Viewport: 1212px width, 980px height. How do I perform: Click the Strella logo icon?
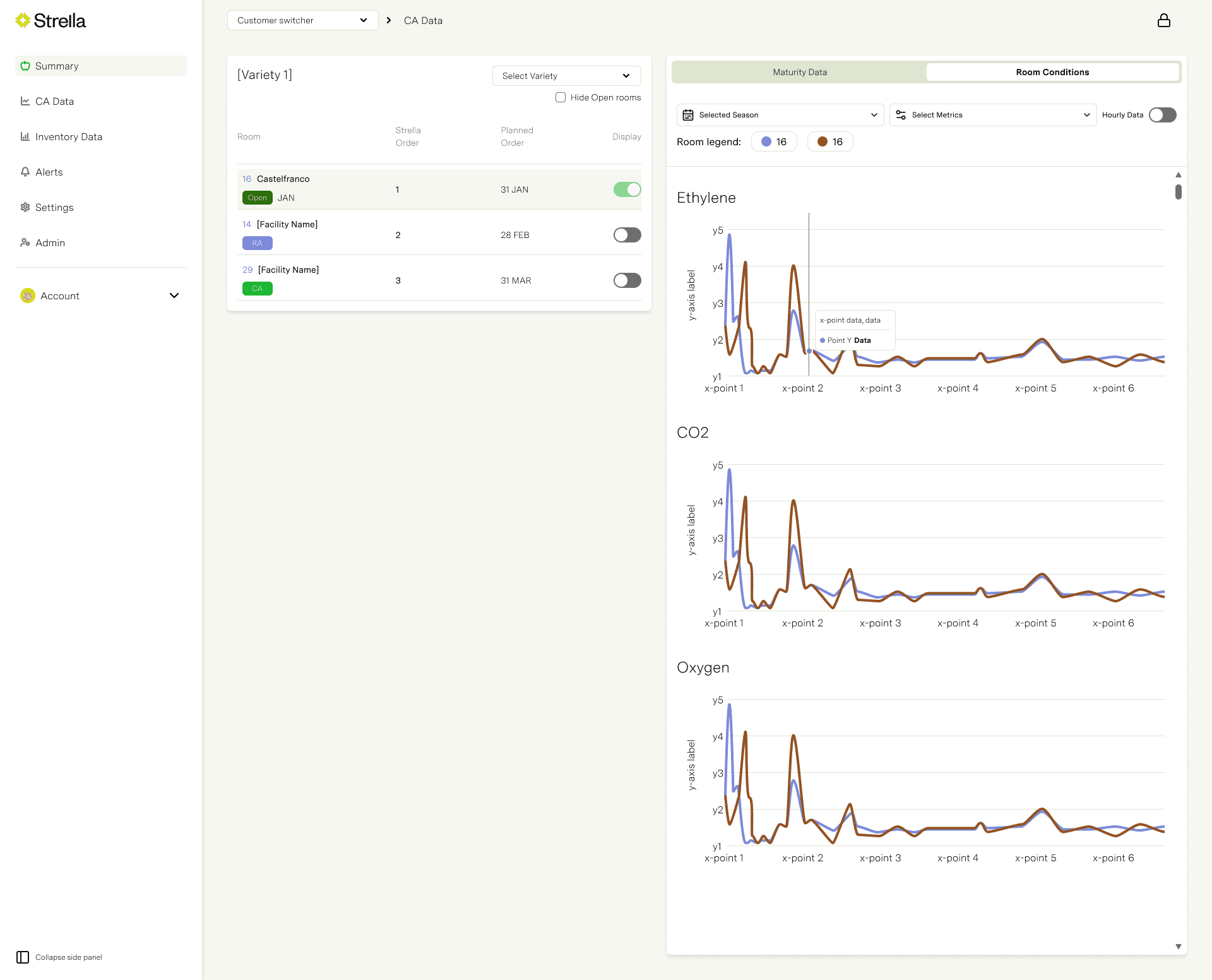(23, 21)
